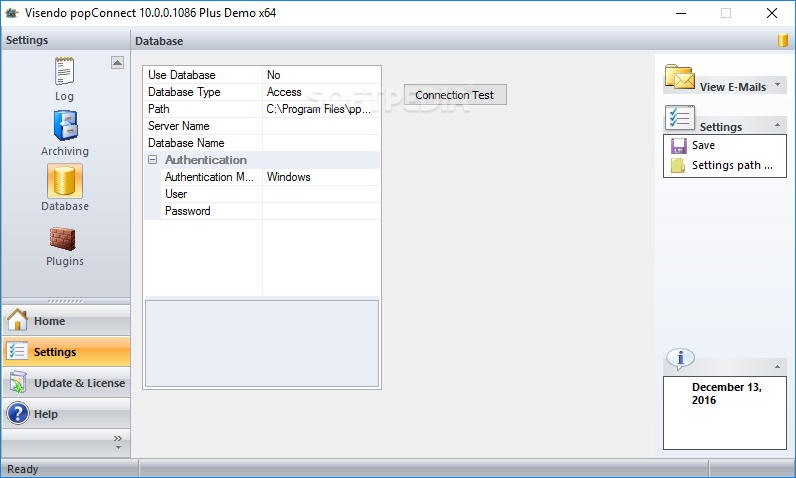The height and width of the screenshot is (478, 796).
Task: Click the Database Name value field
Action: click(x=321, y=143)
